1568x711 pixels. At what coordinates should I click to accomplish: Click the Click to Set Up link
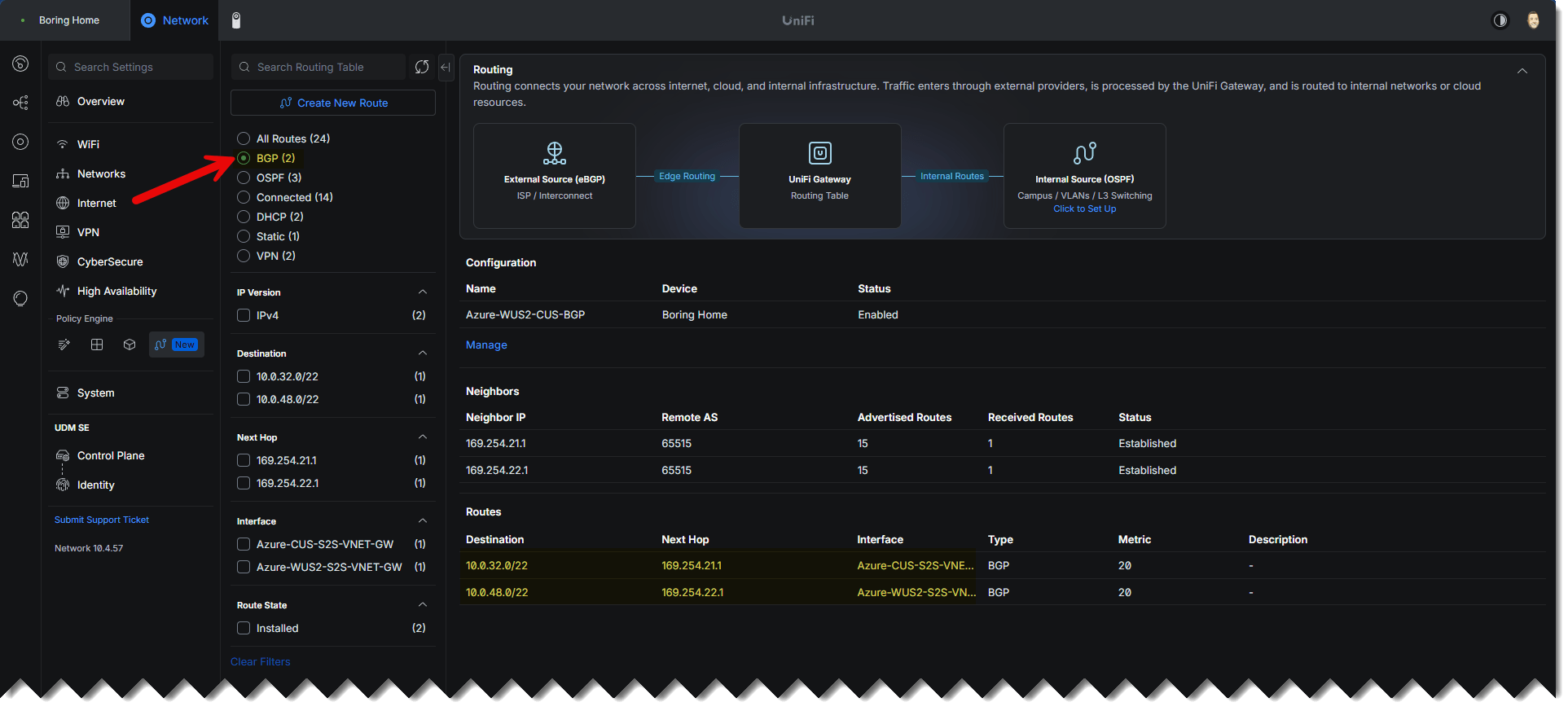[x=1084, y=208]
